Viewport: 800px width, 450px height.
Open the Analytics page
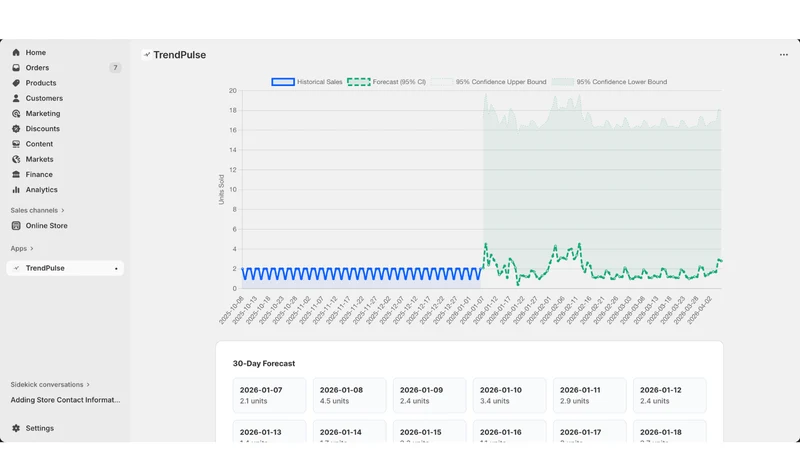pos(65,190)
